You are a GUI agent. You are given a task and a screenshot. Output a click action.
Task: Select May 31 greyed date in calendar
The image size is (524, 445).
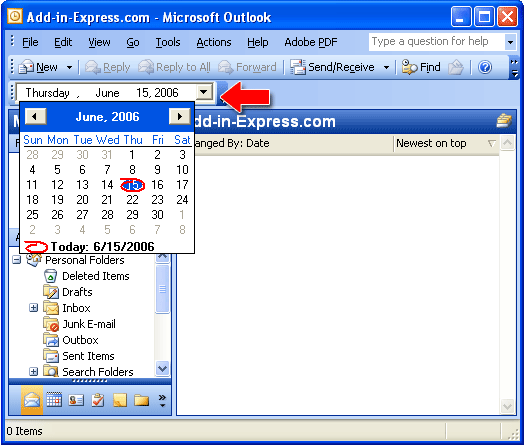[x=107, y=155]
